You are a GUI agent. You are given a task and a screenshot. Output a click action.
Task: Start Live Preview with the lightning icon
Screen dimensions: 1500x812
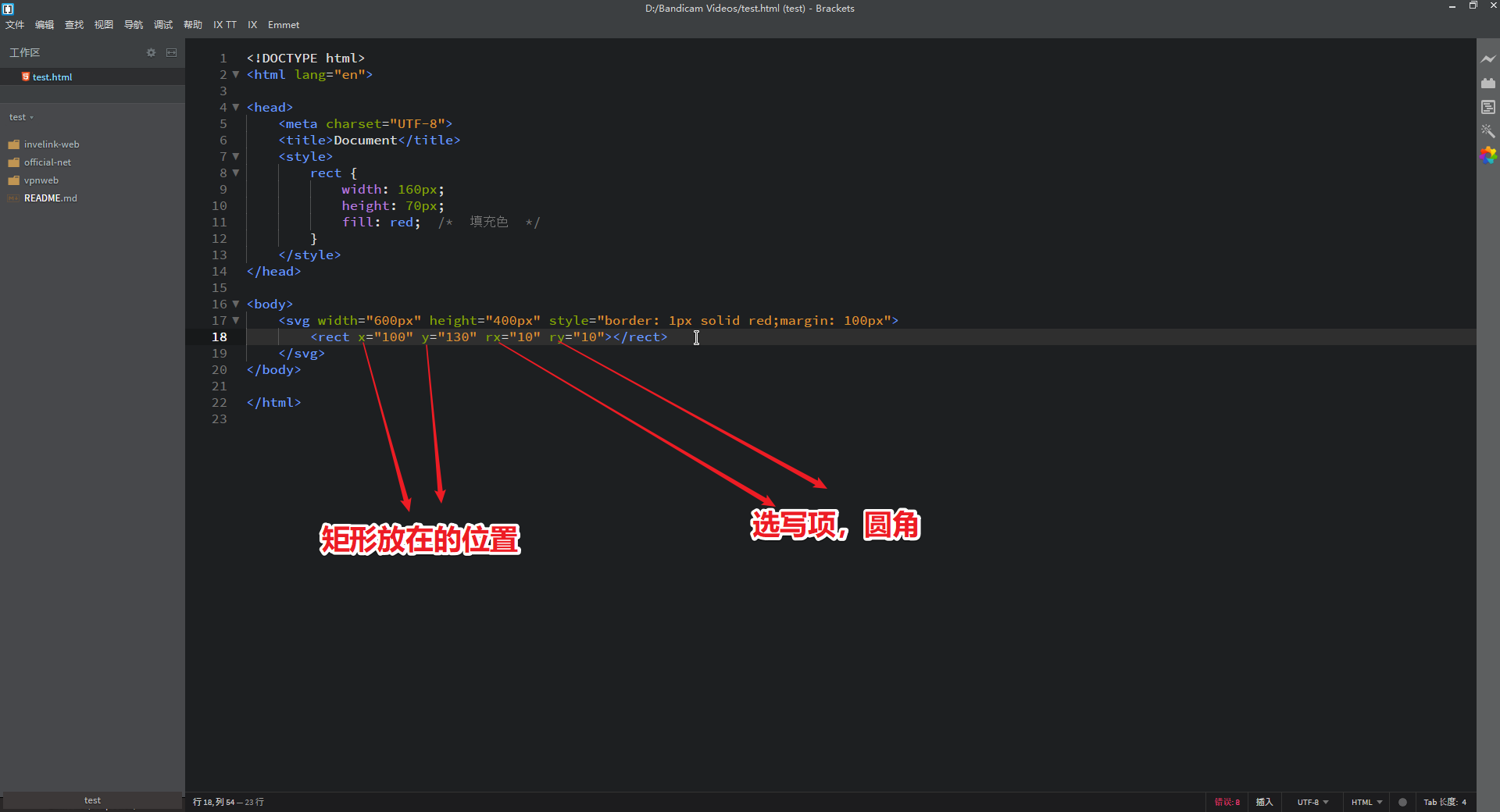coord(1487,59)
